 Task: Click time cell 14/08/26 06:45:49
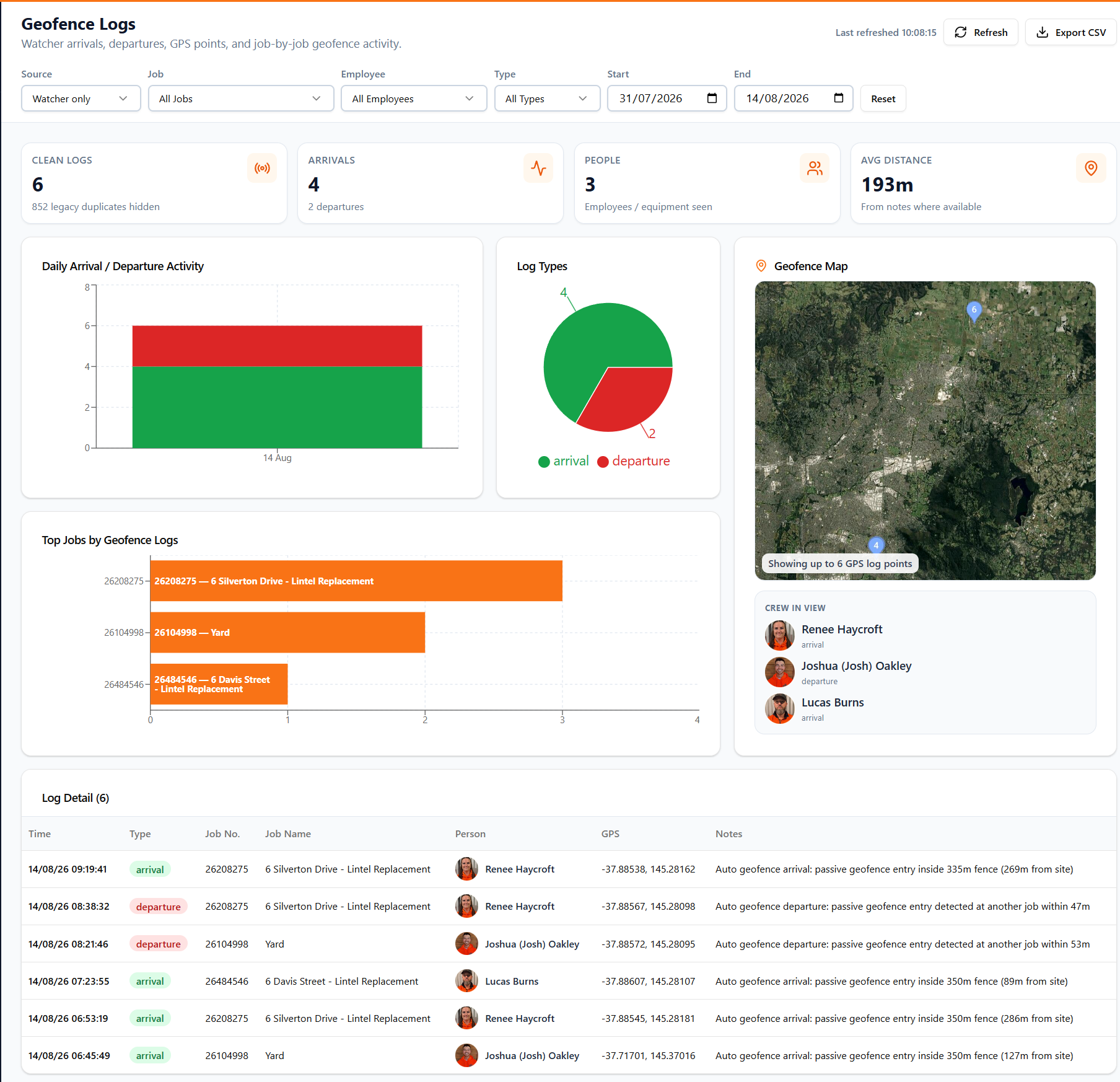pyautogui.click(x=69, y=1055)
